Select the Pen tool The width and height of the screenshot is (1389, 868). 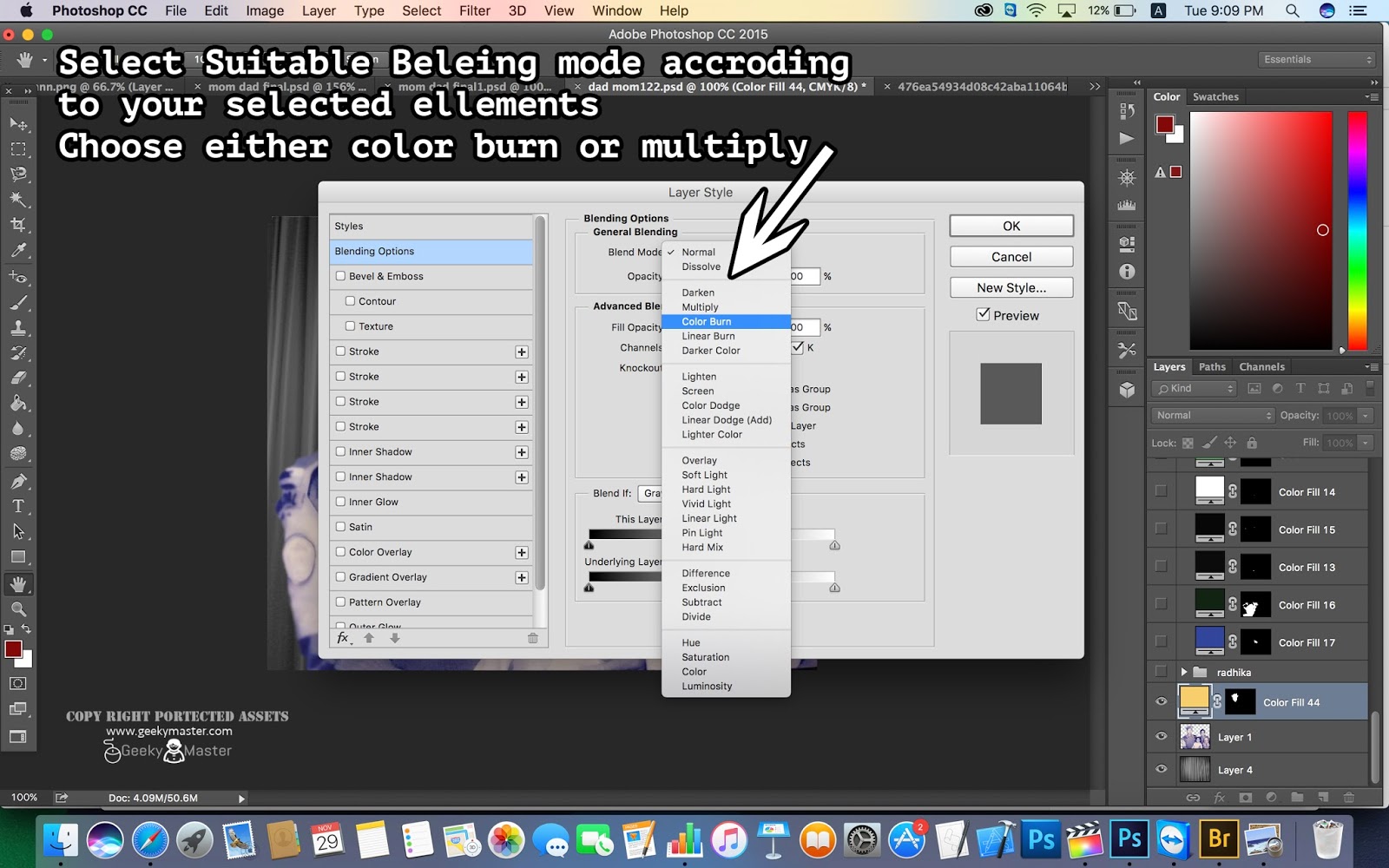tap(18, 481)
